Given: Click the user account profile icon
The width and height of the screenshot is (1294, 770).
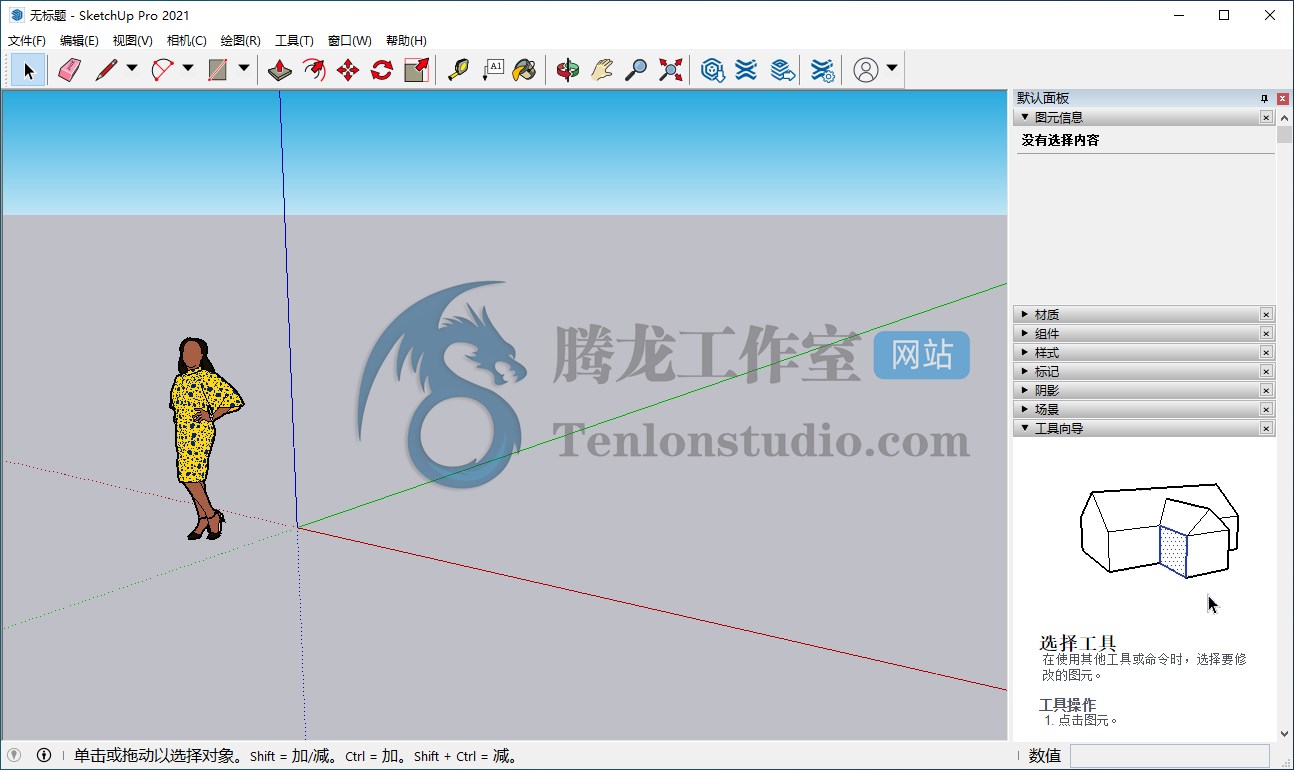Looking at the screenshot, I should (x=866, y=70).
